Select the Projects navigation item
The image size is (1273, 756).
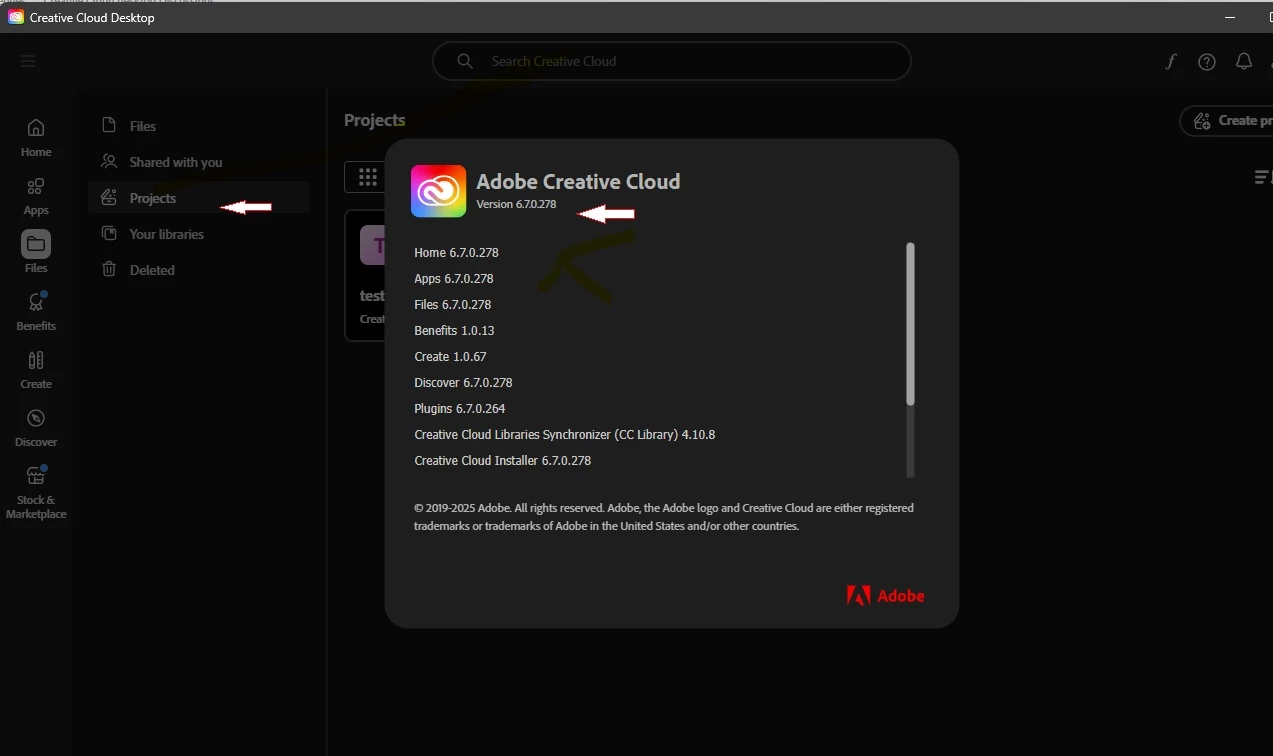[199, 198]
